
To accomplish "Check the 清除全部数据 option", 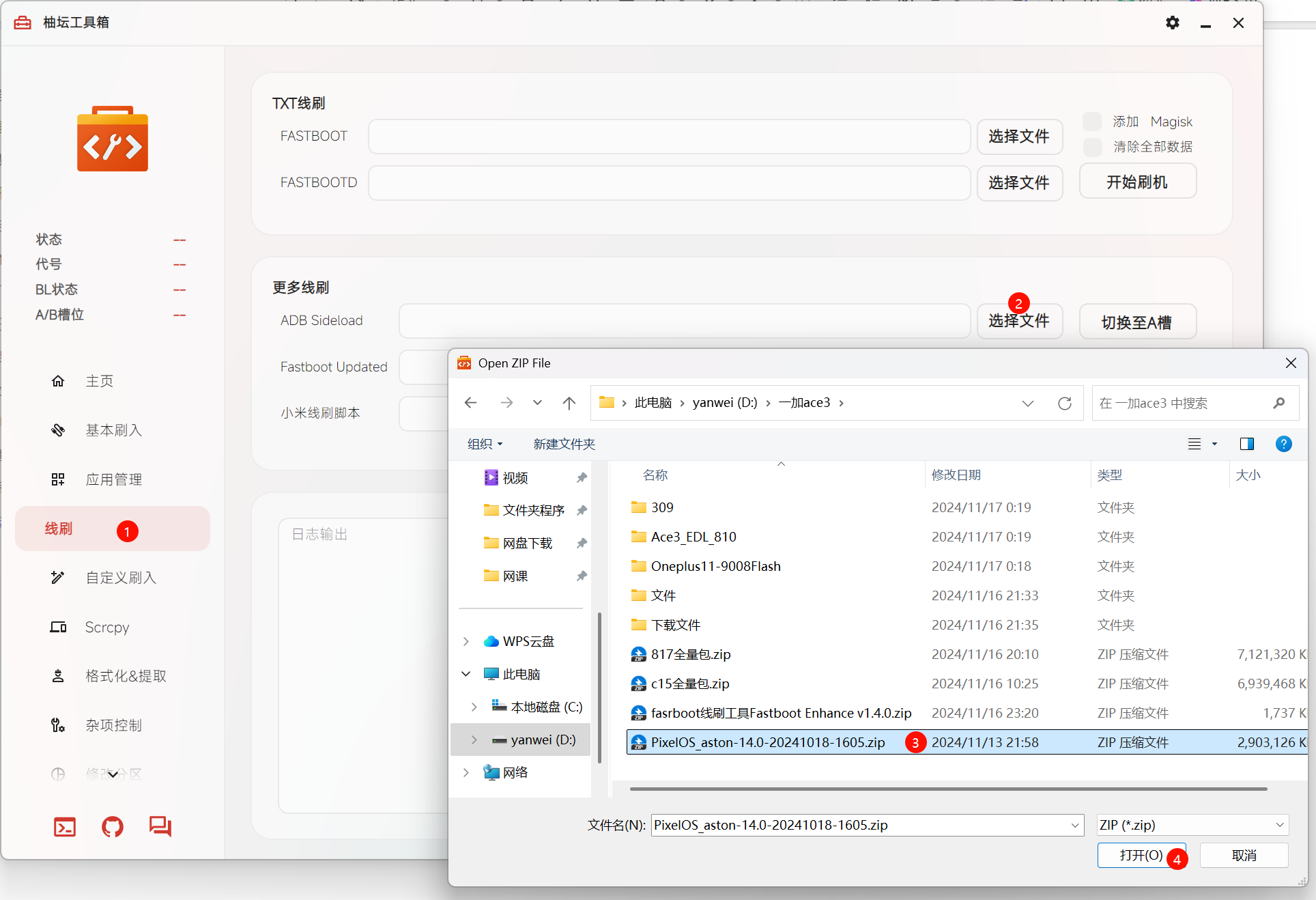I will [x=1092, y=147].
